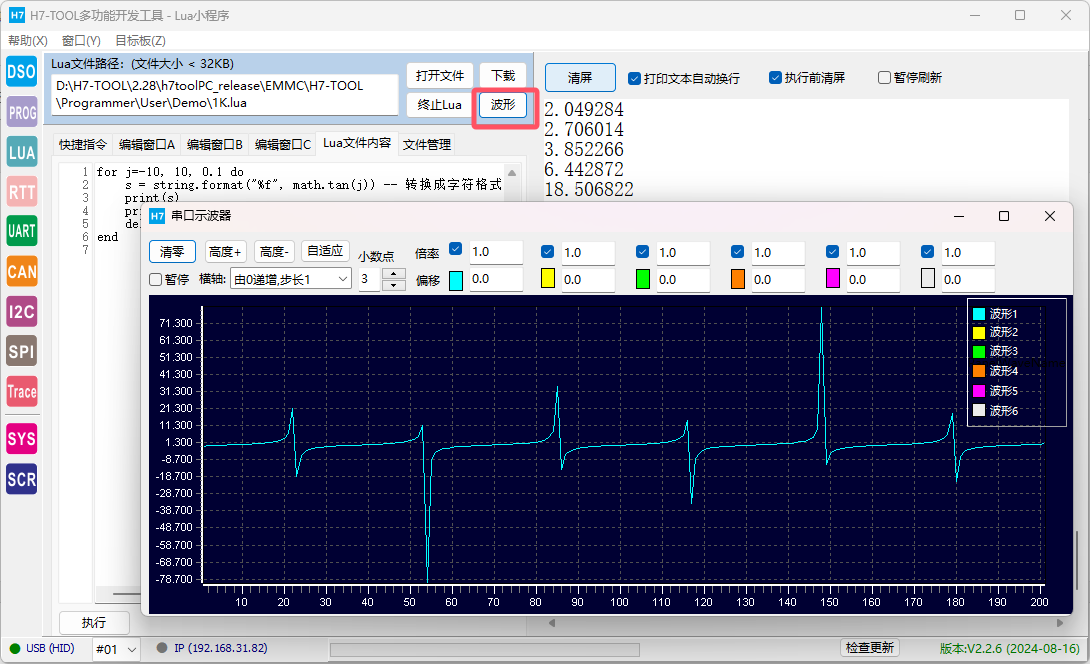Toggle the magenta waveform 5 enable checkbox
The height and width of the screenshot is (664, 1090).
832,252
